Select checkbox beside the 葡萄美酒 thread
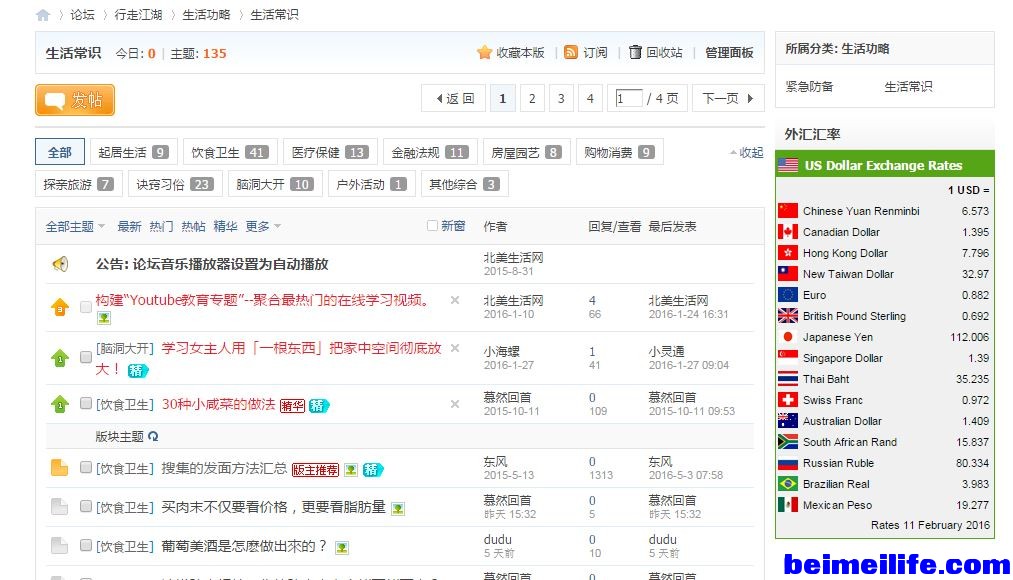The height and width of the screenshot is (580, 1013). [86, 546]
